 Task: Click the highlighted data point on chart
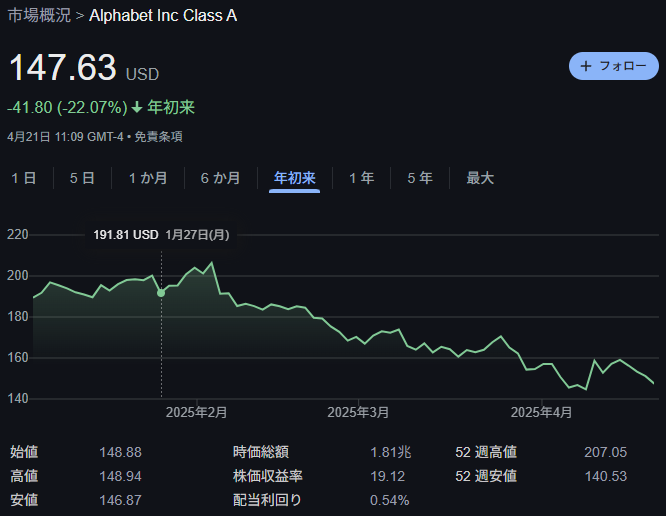pos(161,293)
